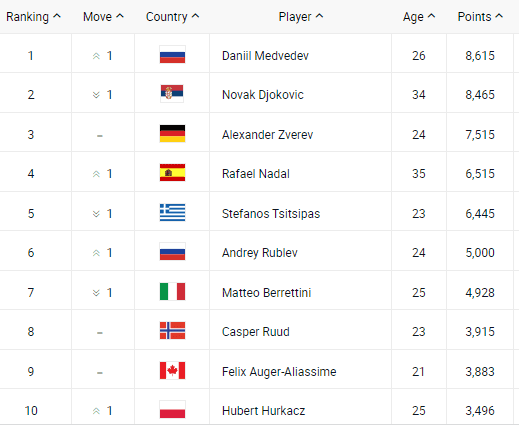Sort by Age column header
Viewport: 519px width, 425px height.
tap(419, 17)
